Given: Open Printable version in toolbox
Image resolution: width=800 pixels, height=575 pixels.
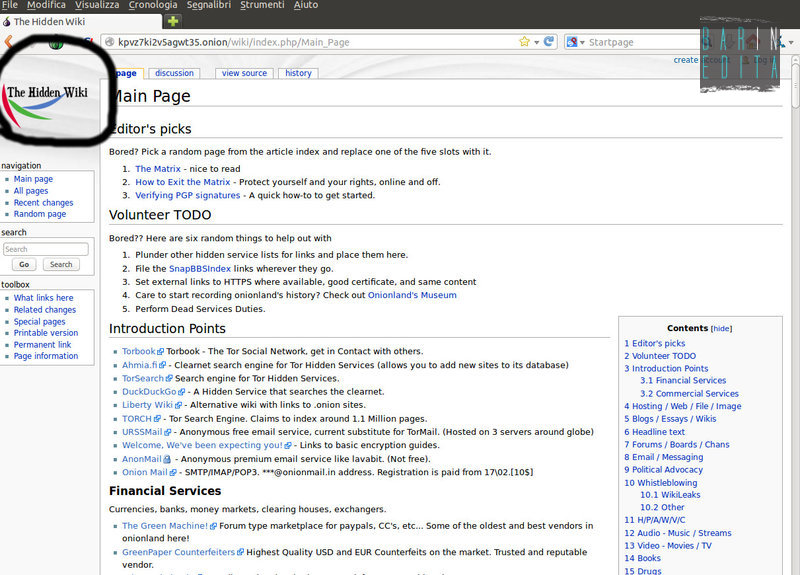Looking at the screenshot, I should point(46,333).
